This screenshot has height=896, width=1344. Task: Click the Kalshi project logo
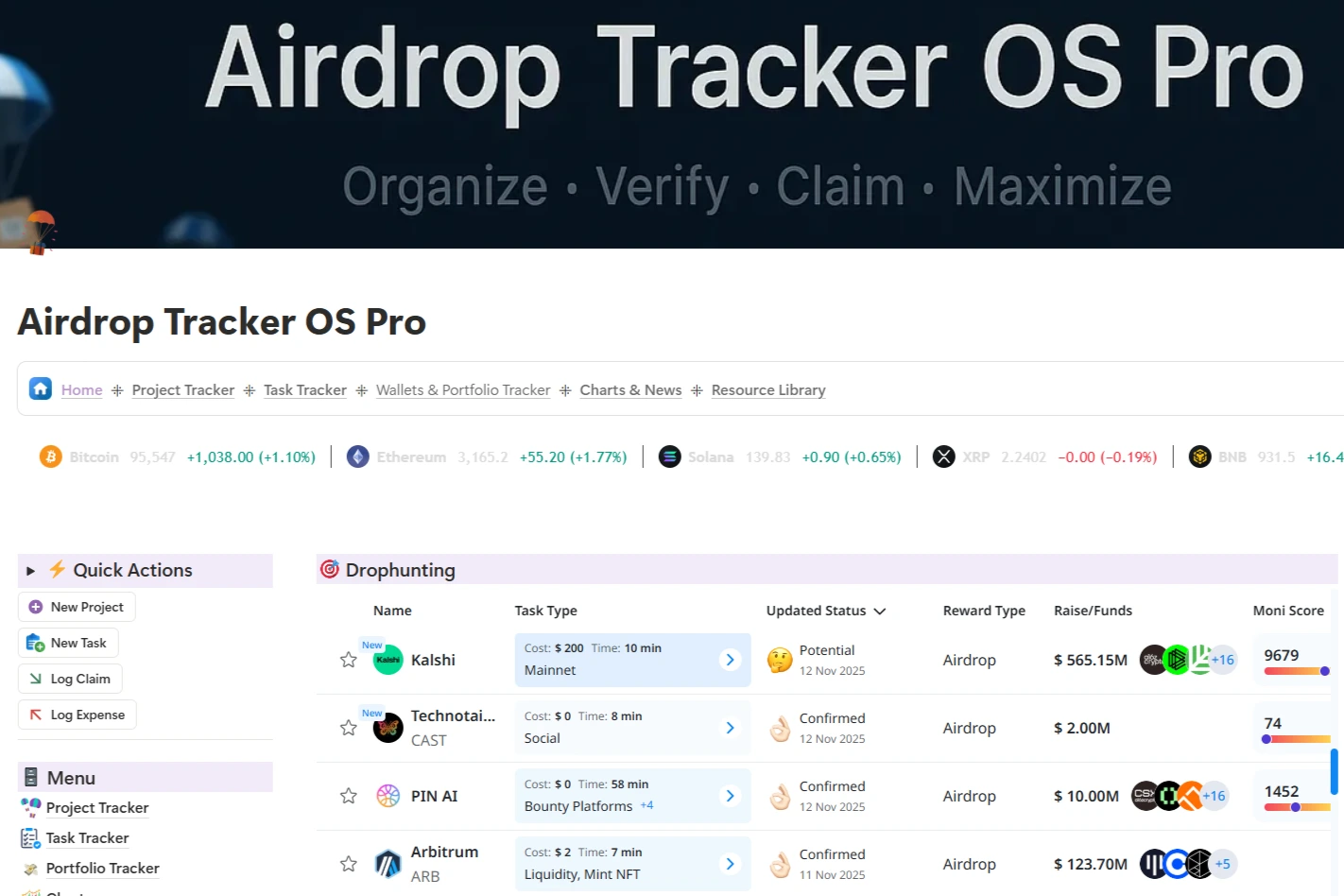click(x=388, y=660)
